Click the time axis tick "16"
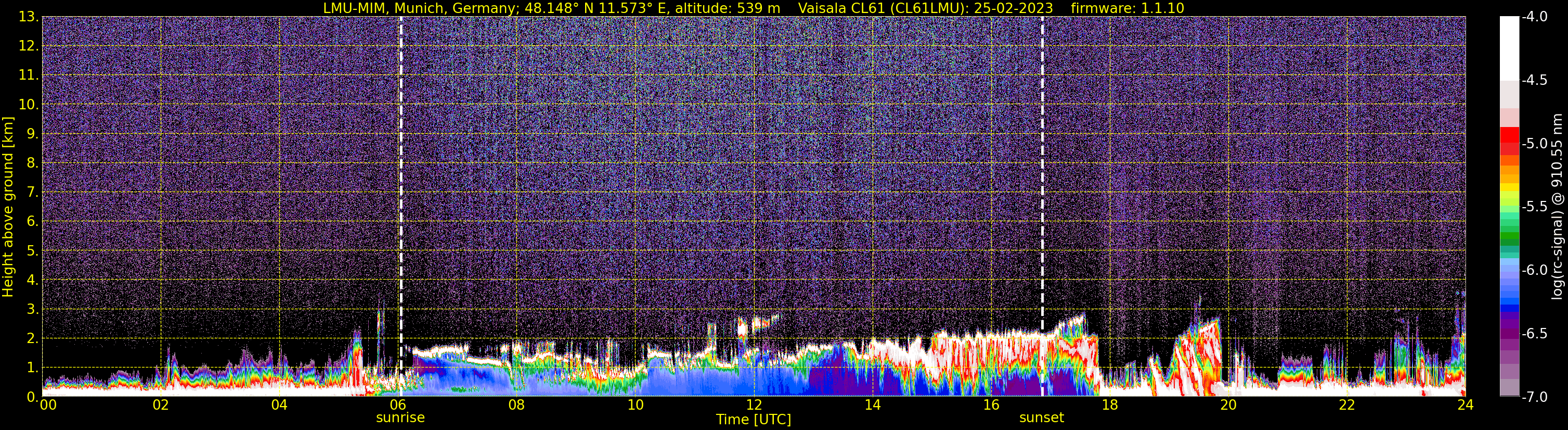This screenshot has height=430, width=1568. [992, 405]
